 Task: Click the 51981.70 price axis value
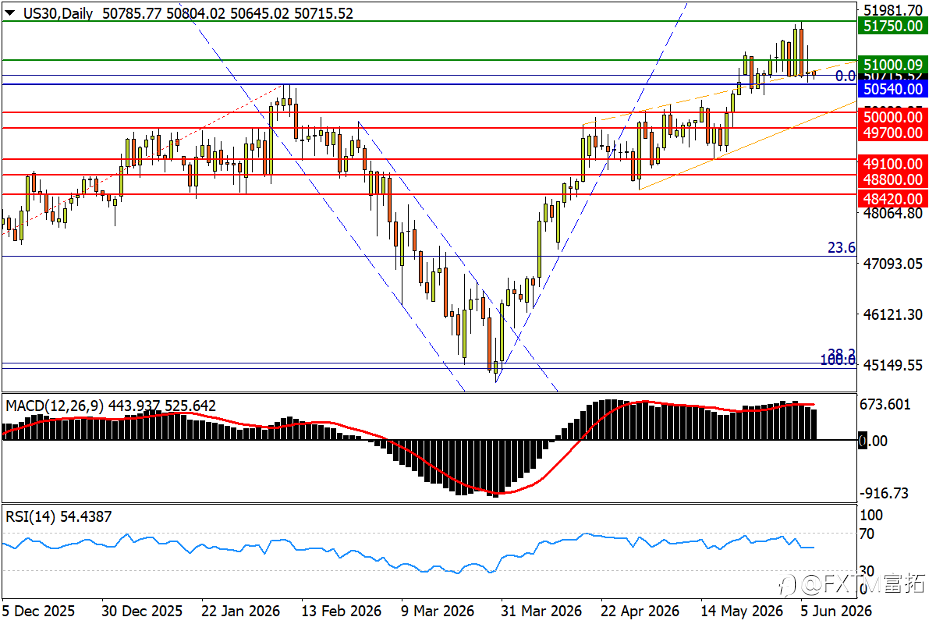(x=893, y=10)
